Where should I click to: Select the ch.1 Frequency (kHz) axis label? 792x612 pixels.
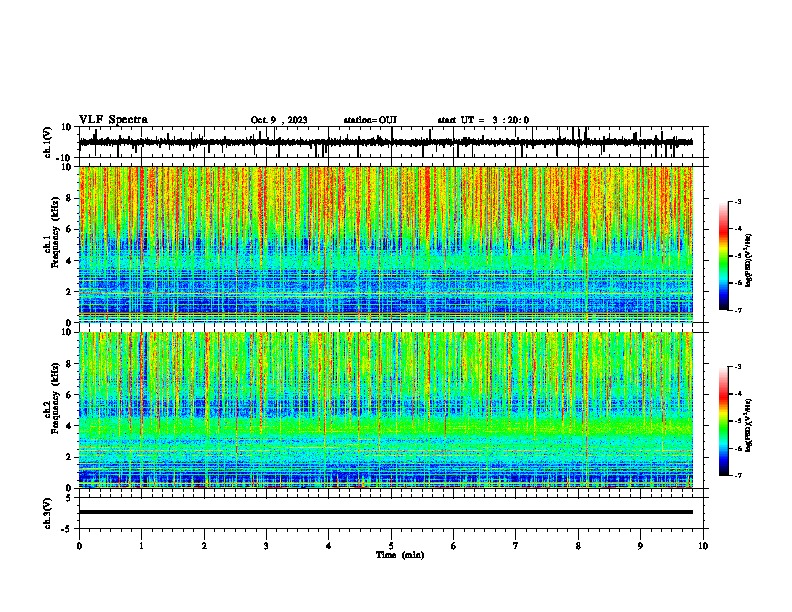(x=53, y=233)
